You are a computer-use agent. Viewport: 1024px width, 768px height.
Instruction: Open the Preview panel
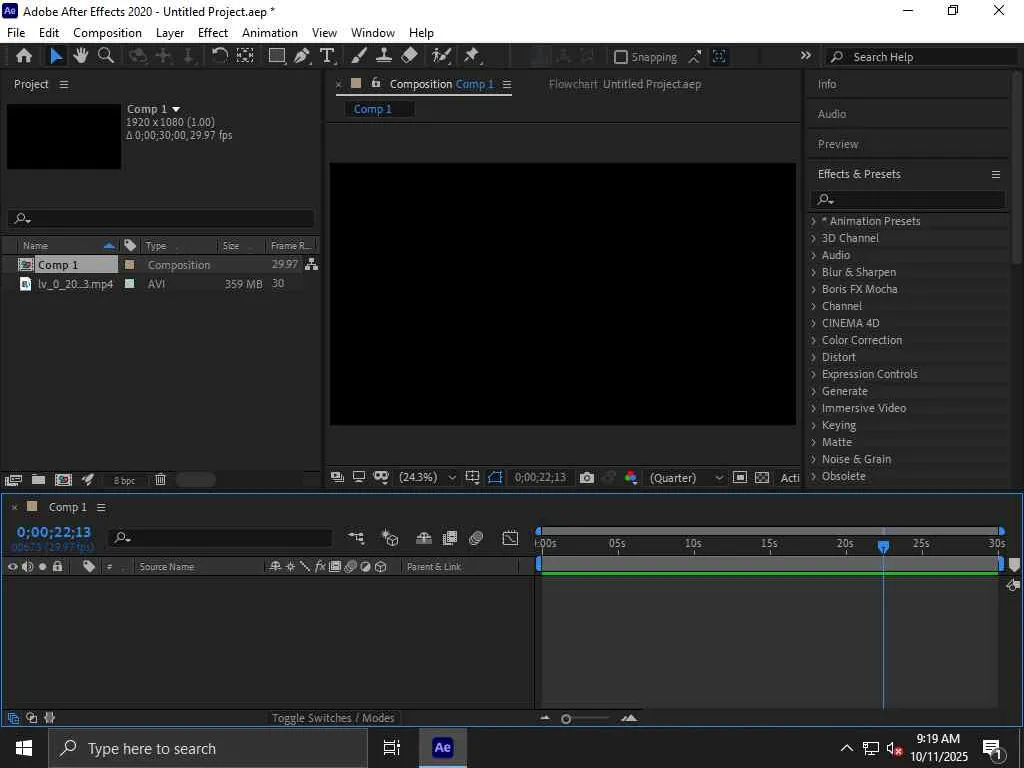pyautogui.click(x=838, y=144)
